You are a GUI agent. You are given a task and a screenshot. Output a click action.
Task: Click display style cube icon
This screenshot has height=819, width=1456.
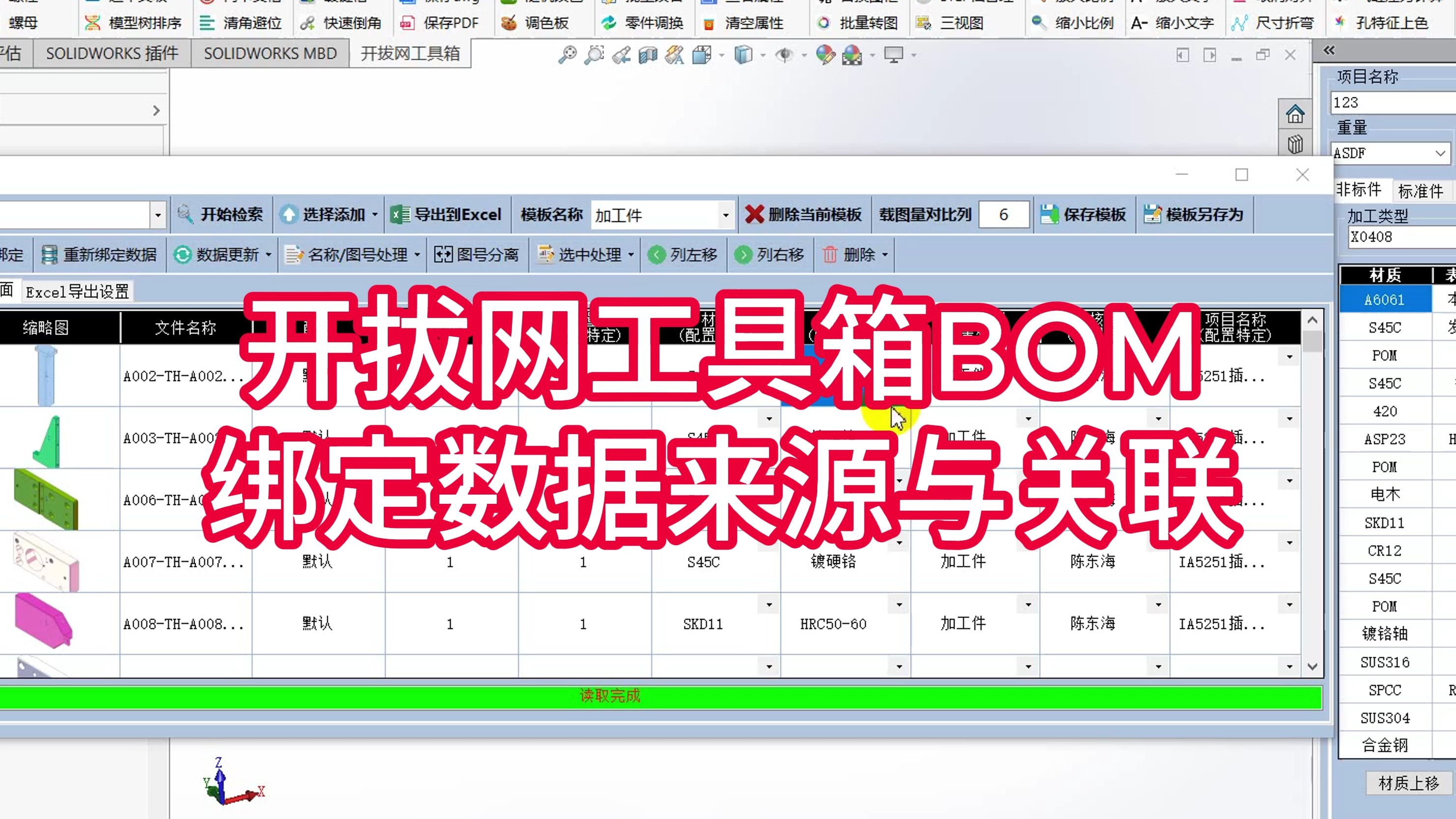click(x=743, y=55)
